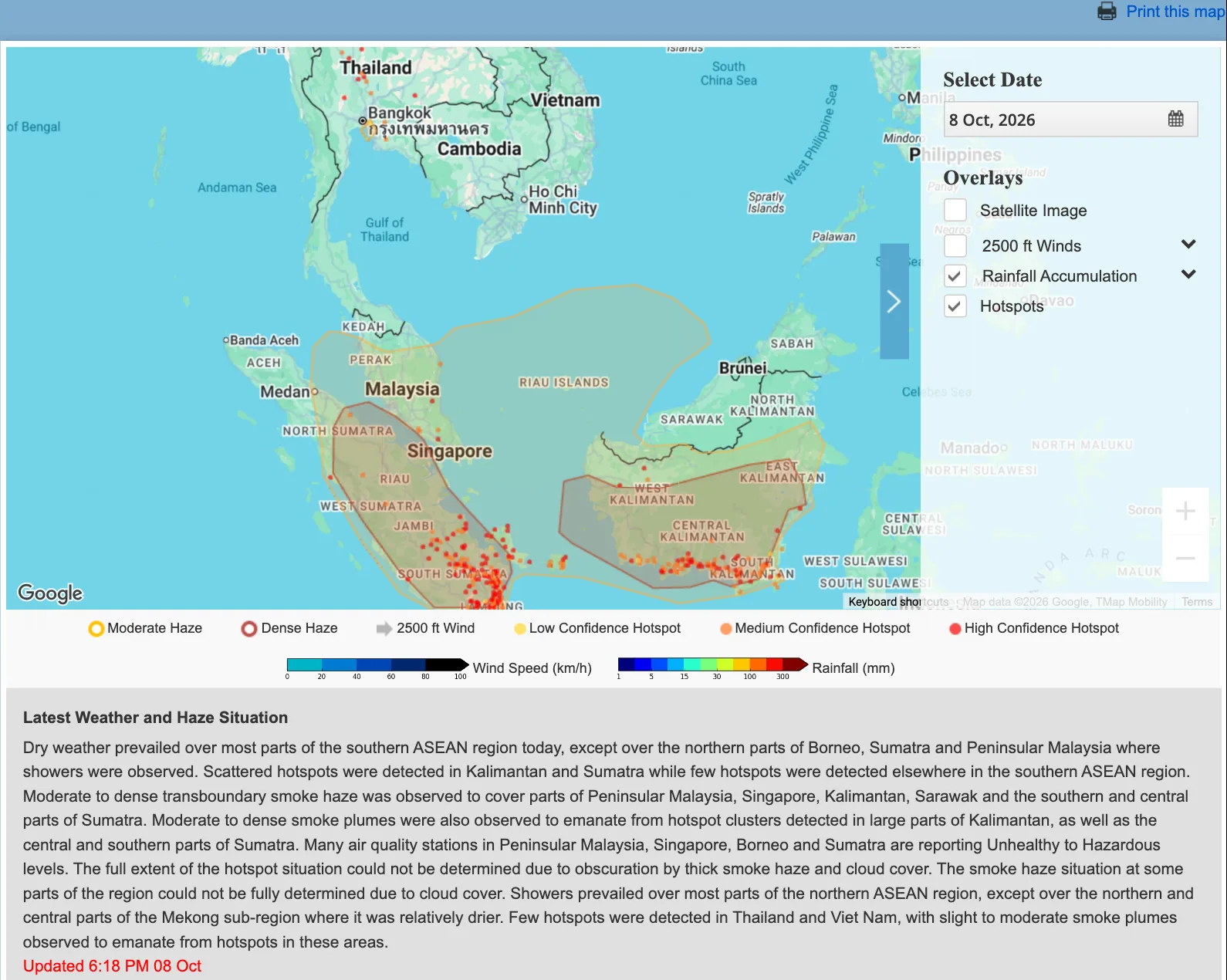Enable the Satellite Image overlay
The width and height of the screenshot is (1227, 980).
pyautogui.click(x=955, y=210)
